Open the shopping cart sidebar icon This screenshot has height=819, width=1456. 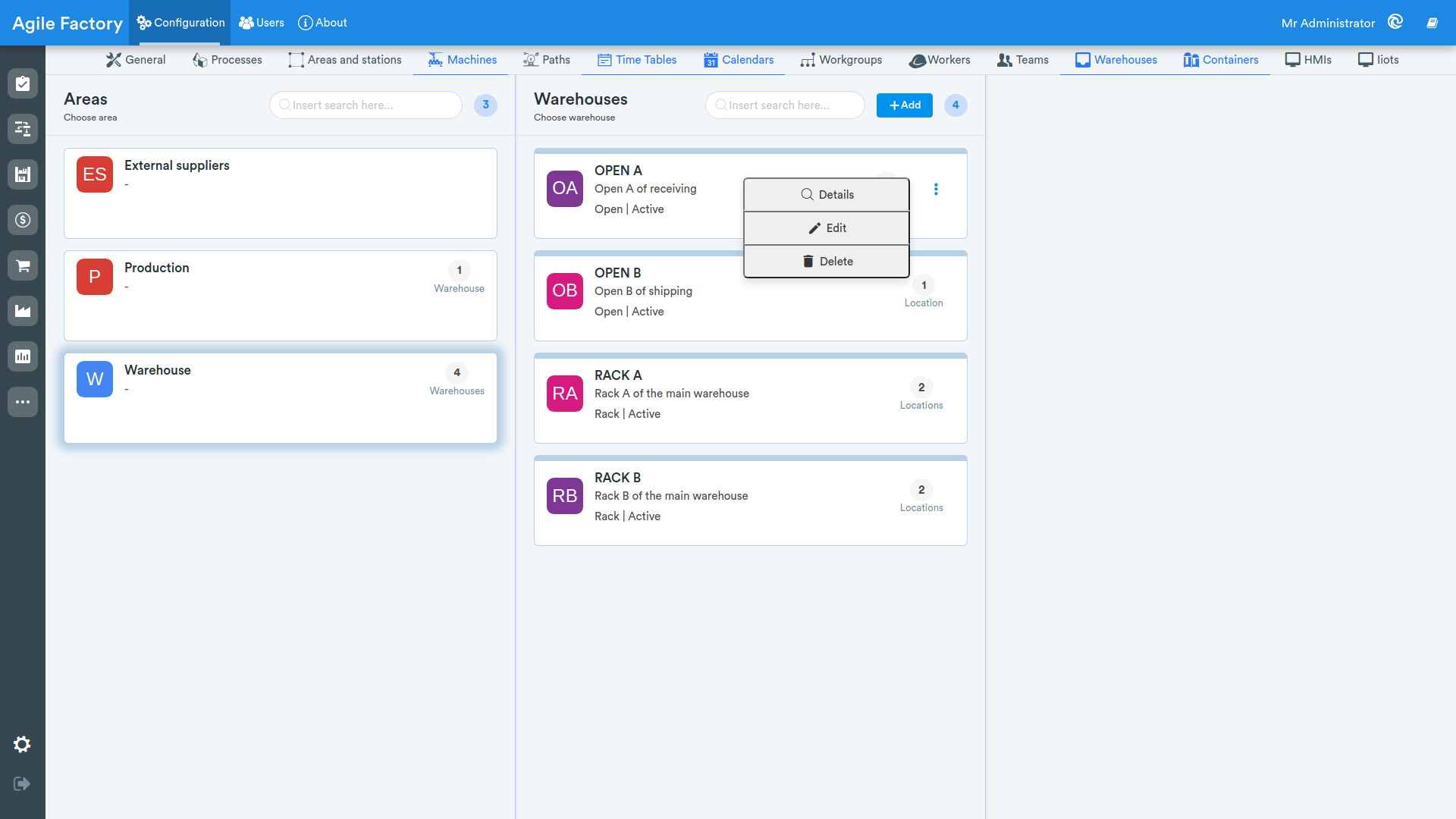point(23,265)
